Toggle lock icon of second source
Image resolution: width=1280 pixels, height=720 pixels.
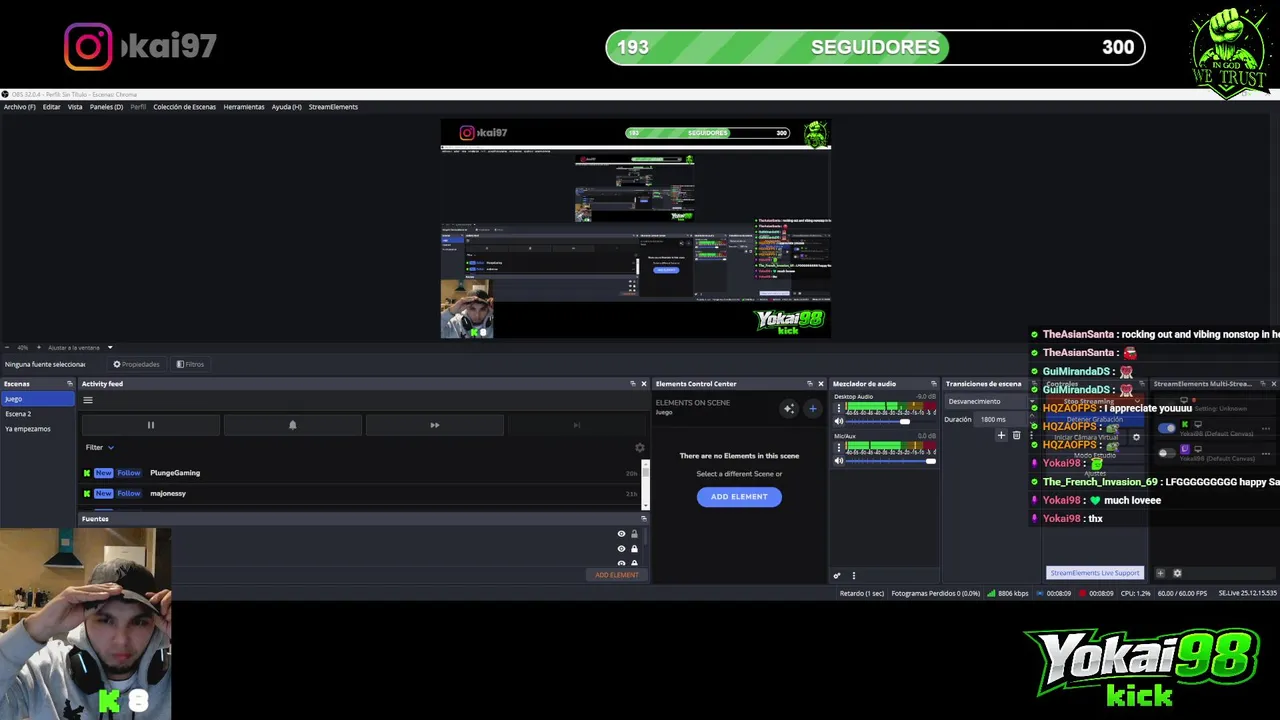634,549
